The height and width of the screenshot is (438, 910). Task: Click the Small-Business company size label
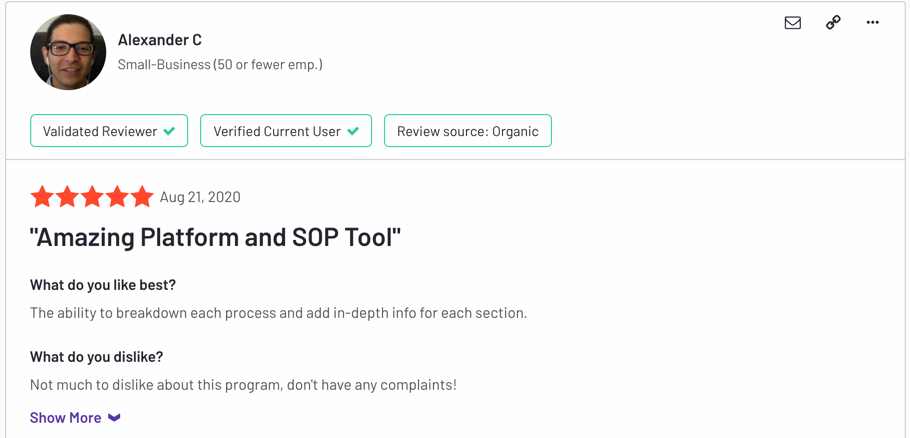click(221, 64)
